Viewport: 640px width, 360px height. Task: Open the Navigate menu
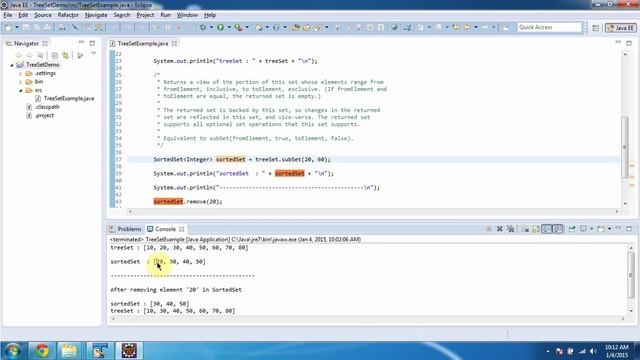coord(96,15)
